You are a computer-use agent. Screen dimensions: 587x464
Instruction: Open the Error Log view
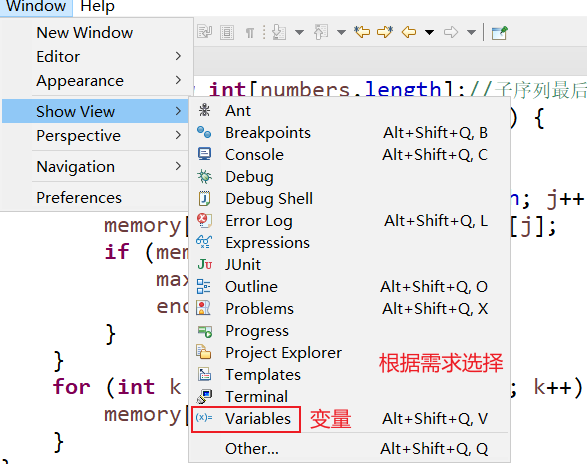click(x=349, y=221)
